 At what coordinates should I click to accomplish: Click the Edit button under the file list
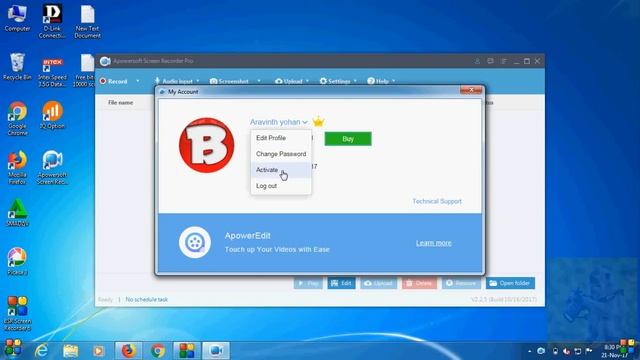click(341, 283)
